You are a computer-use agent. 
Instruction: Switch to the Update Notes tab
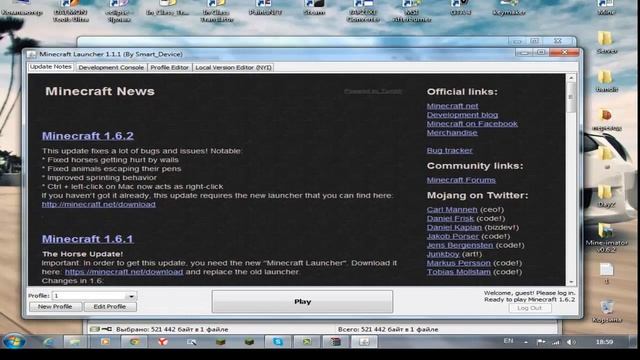(51, 67)
